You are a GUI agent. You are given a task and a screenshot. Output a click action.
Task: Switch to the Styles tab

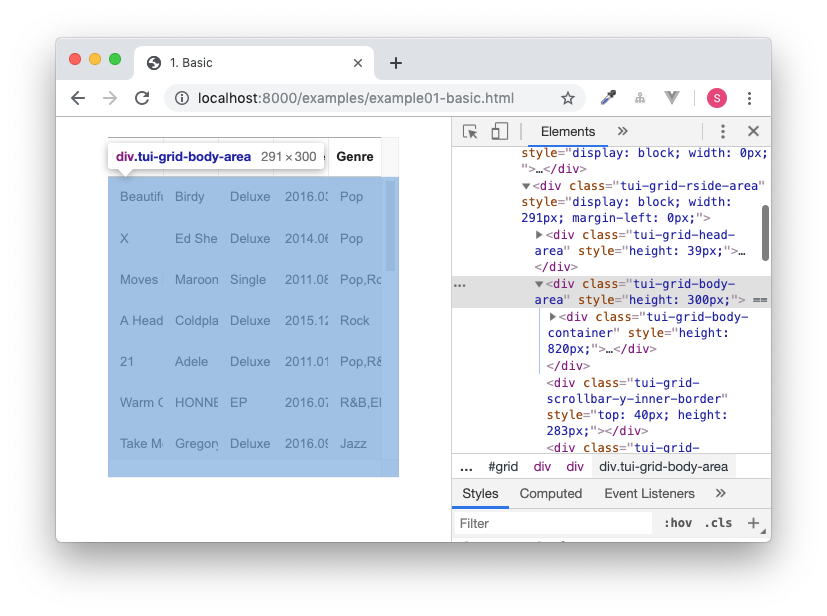(480, 494)
